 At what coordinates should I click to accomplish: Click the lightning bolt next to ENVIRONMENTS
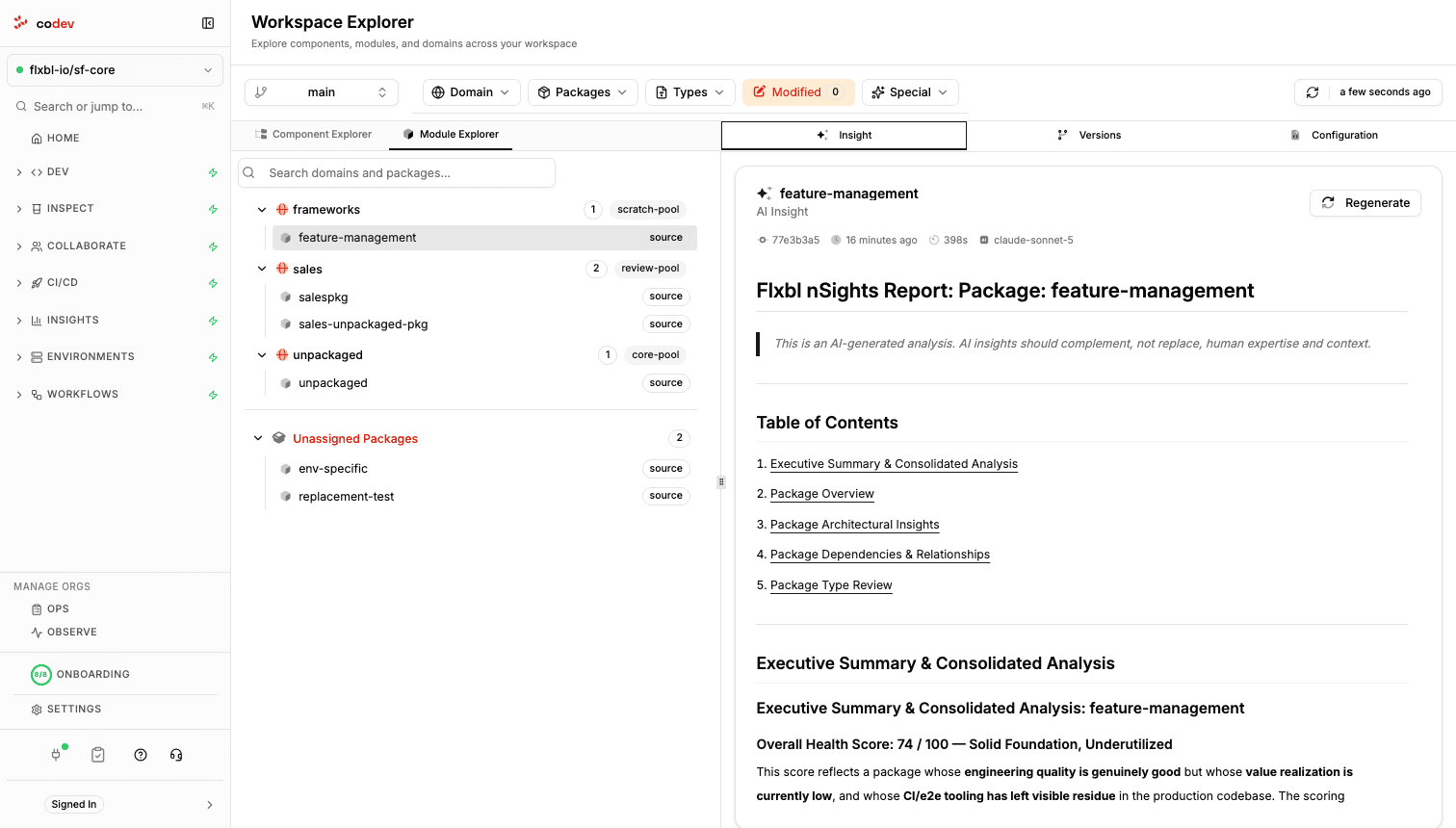(213, 357)
